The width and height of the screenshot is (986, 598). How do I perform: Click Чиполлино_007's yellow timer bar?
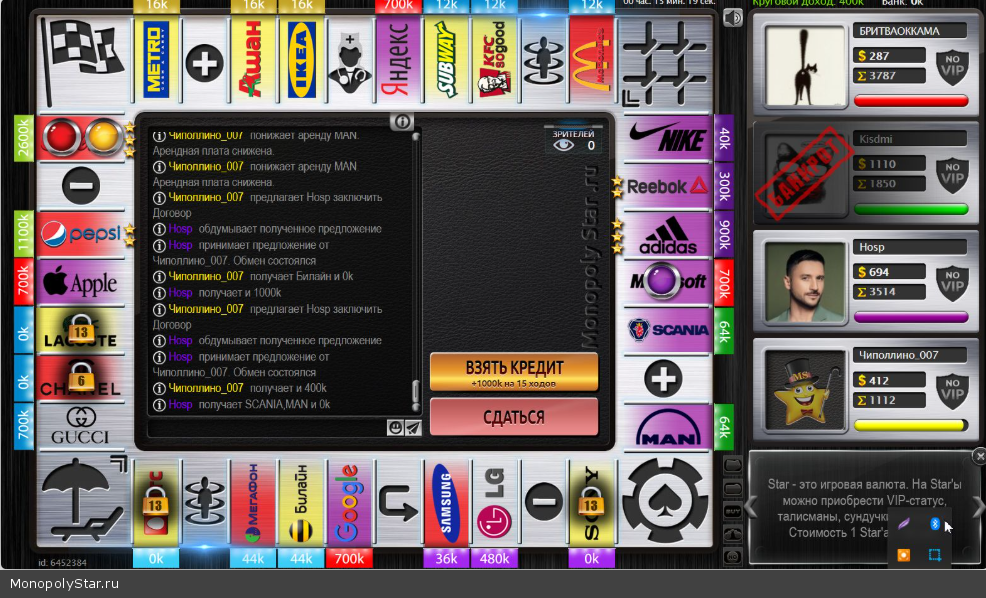(911, 425)
